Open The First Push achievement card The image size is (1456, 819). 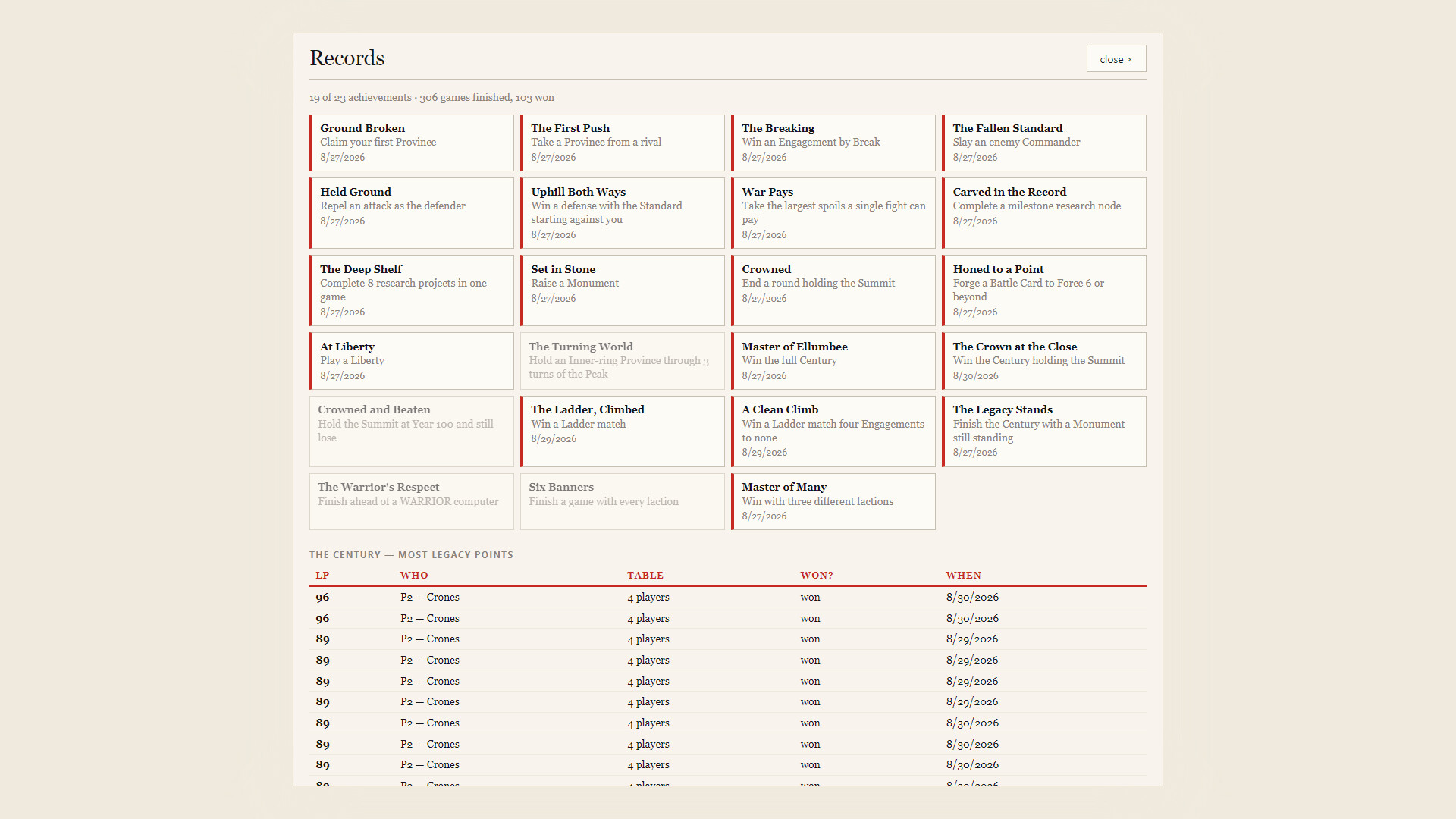click(623, 143)
